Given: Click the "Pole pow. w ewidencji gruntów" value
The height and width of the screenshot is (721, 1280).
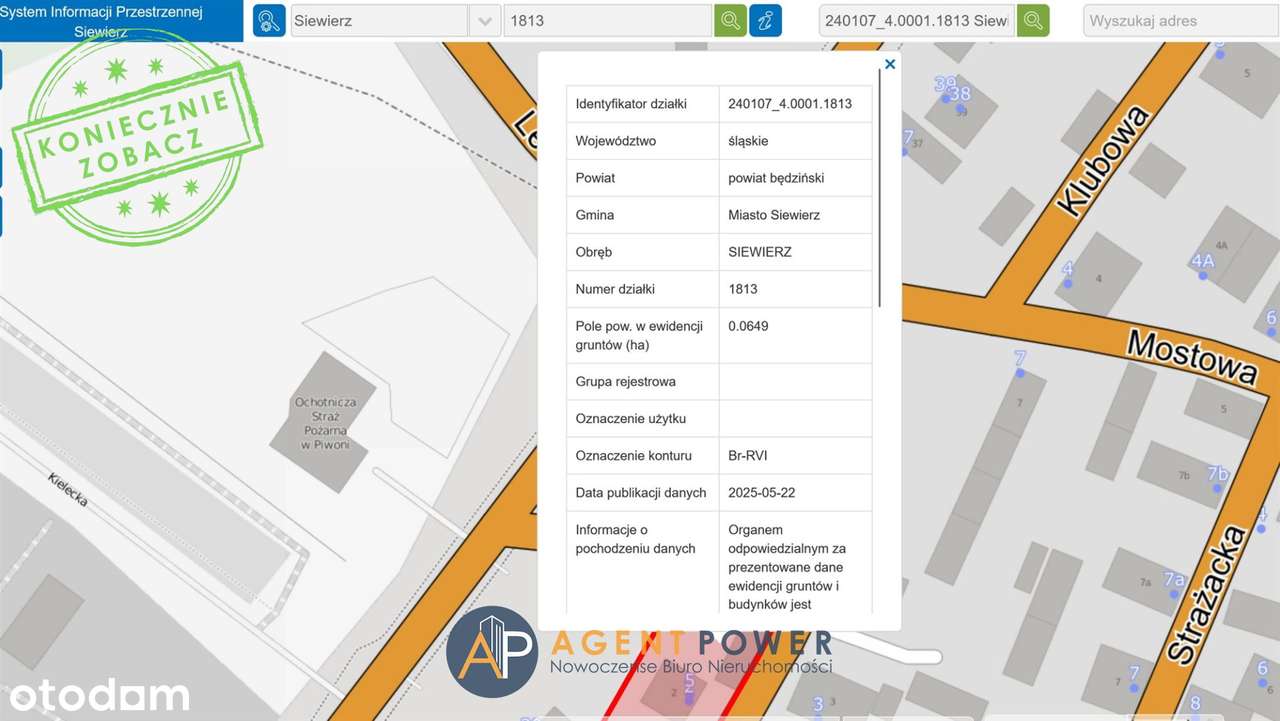Looking at the screenshot, I should coord(748,325).
